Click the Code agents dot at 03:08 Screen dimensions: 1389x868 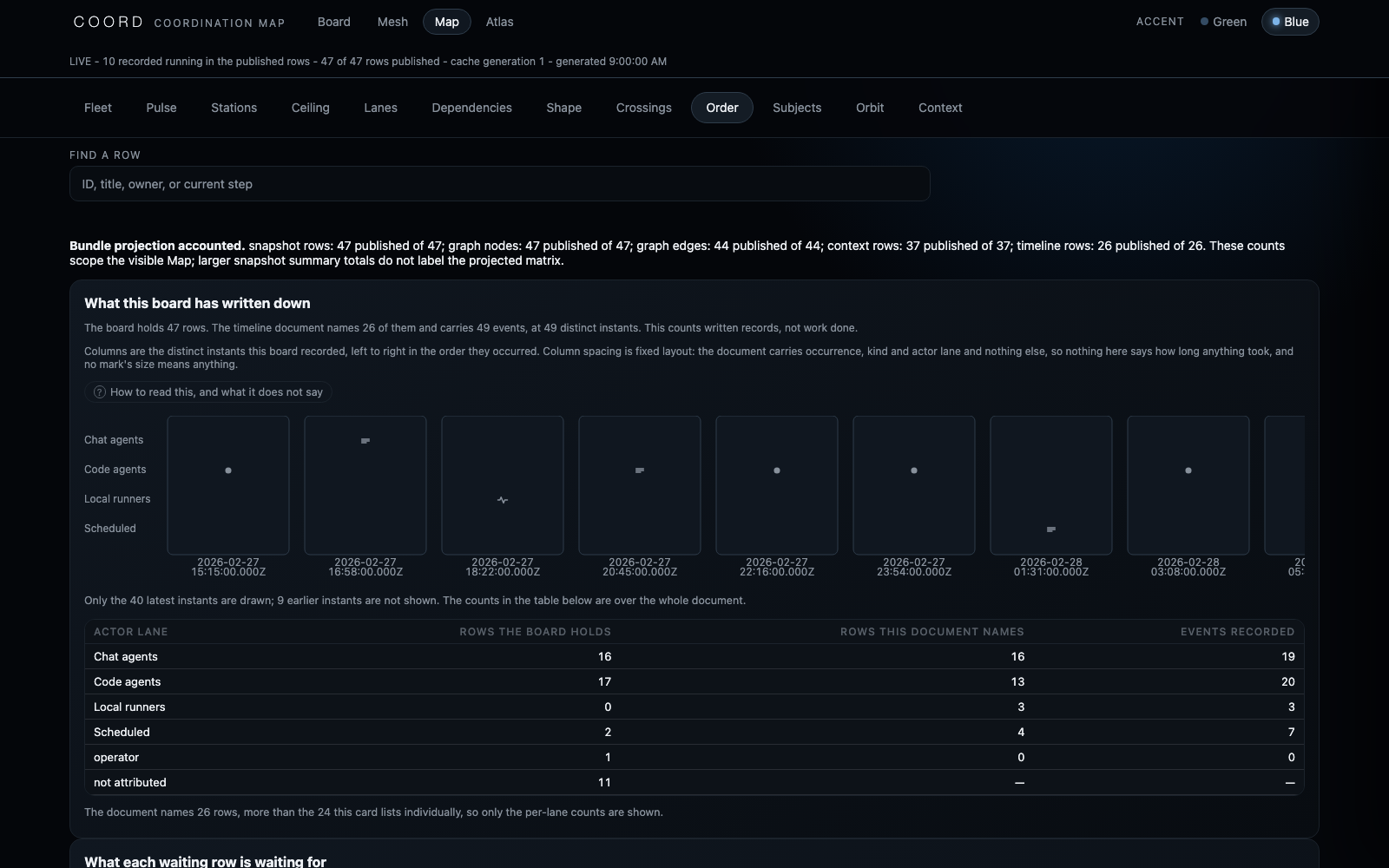(x=1188, y=470)
